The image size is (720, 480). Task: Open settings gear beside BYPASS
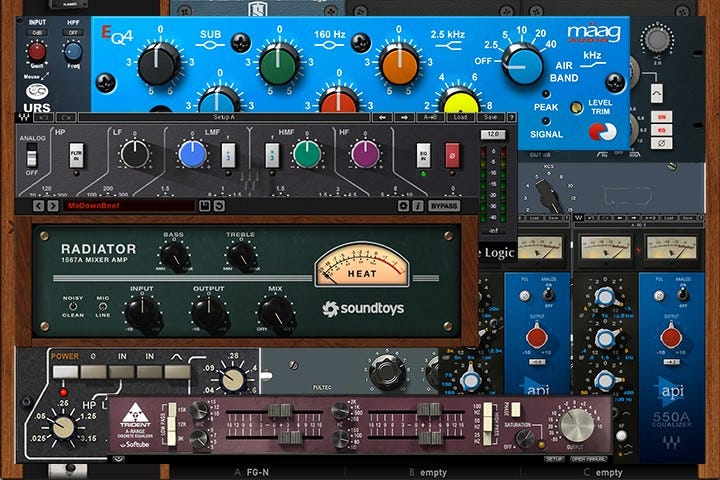pyautogui.click(x=403, y=206)
